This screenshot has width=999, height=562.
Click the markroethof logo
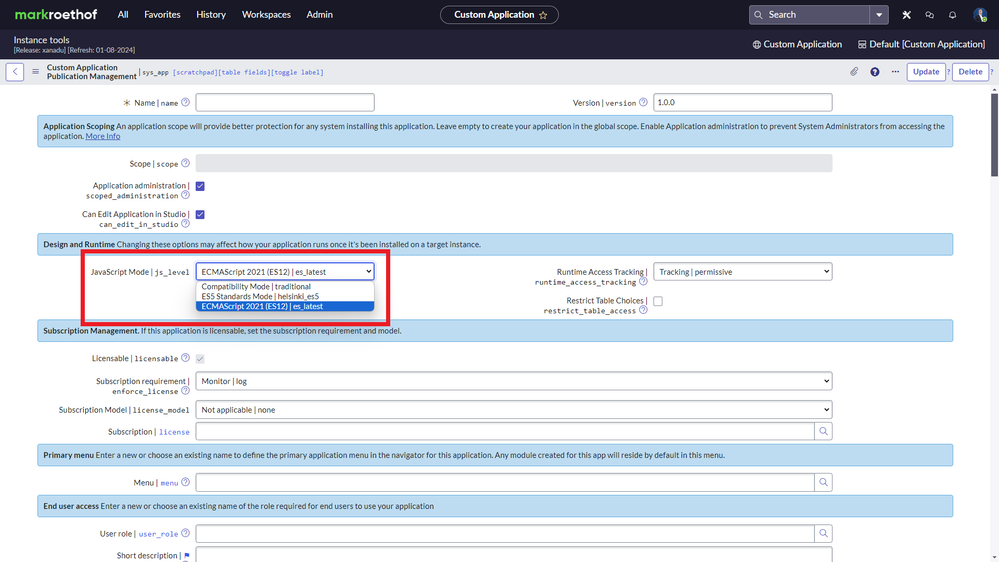pyautogui.click(x=56, y=15)
